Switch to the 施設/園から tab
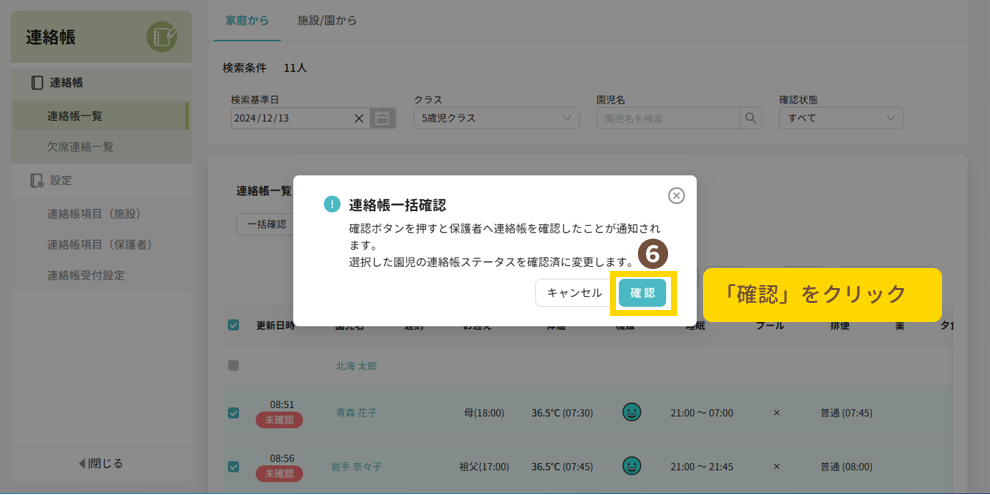This screenshot has width=990, height=495. pos(327,20)
